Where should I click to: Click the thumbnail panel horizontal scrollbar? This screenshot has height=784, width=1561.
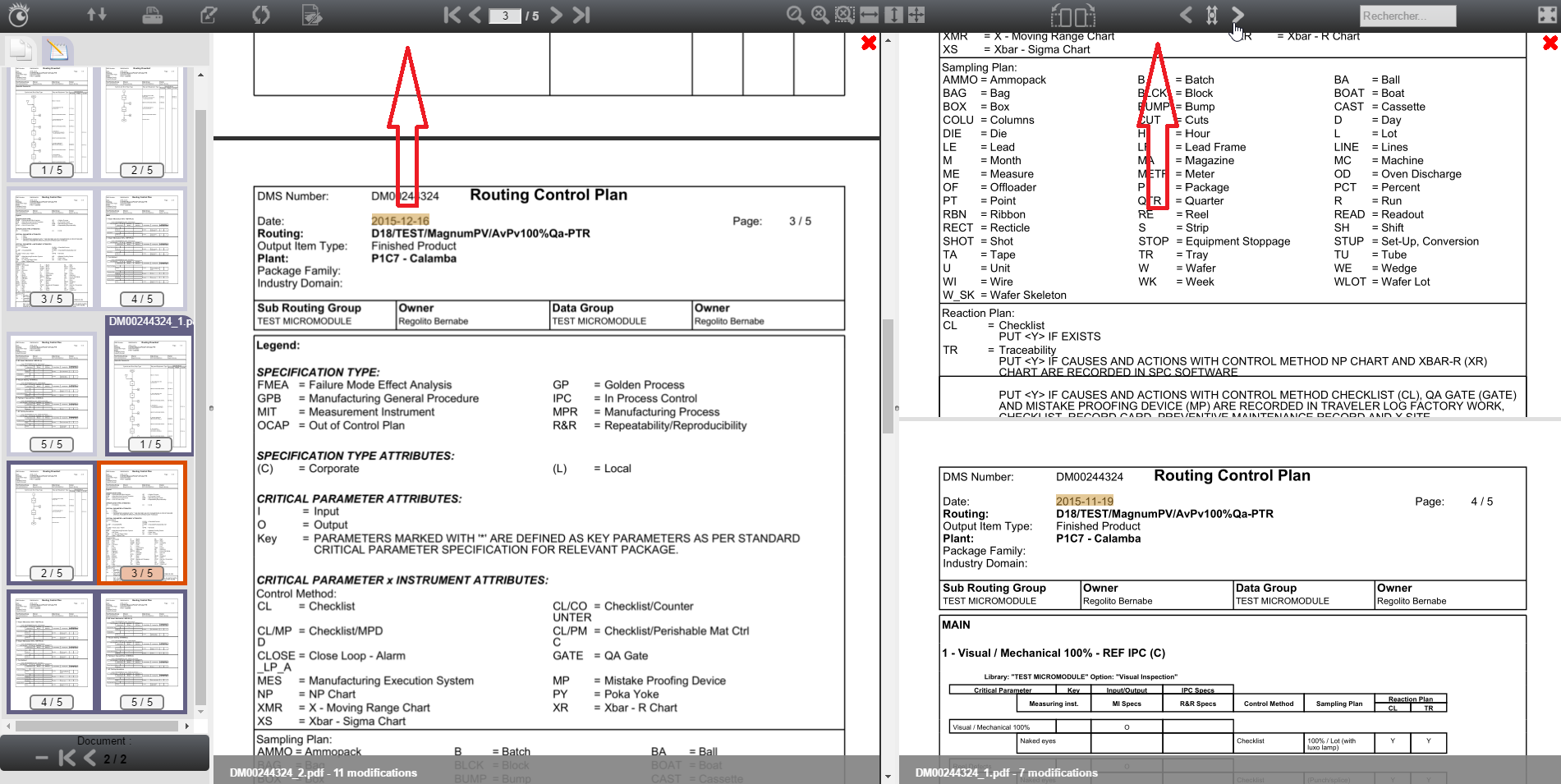tap(97, 726)
